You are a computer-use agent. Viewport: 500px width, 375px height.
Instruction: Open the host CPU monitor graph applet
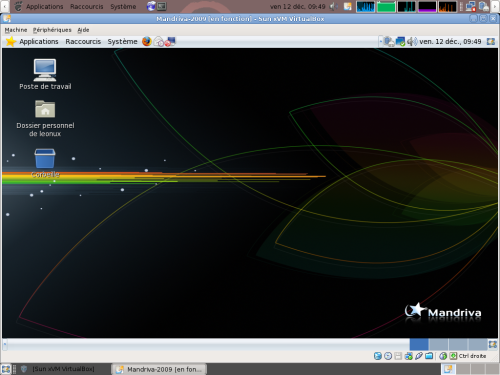tap(365, 6)
